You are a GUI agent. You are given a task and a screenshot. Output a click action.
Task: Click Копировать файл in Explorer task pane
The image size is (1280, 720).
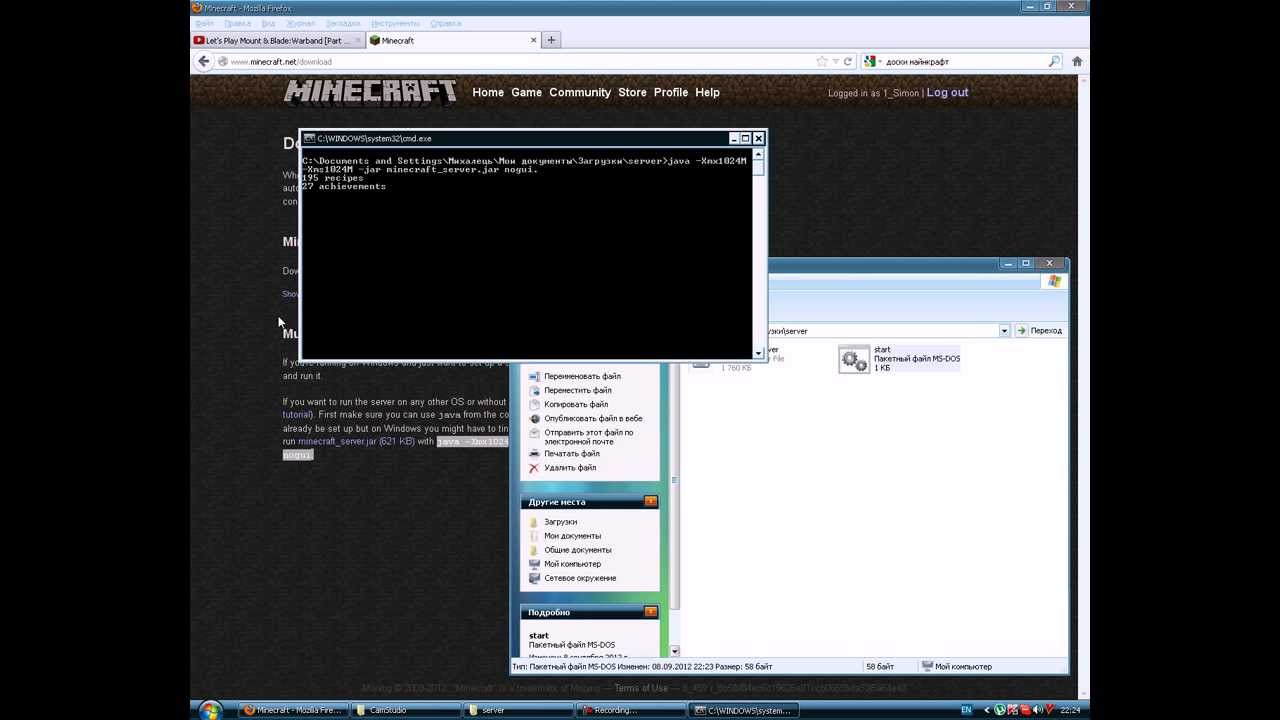tap(568, 404)
